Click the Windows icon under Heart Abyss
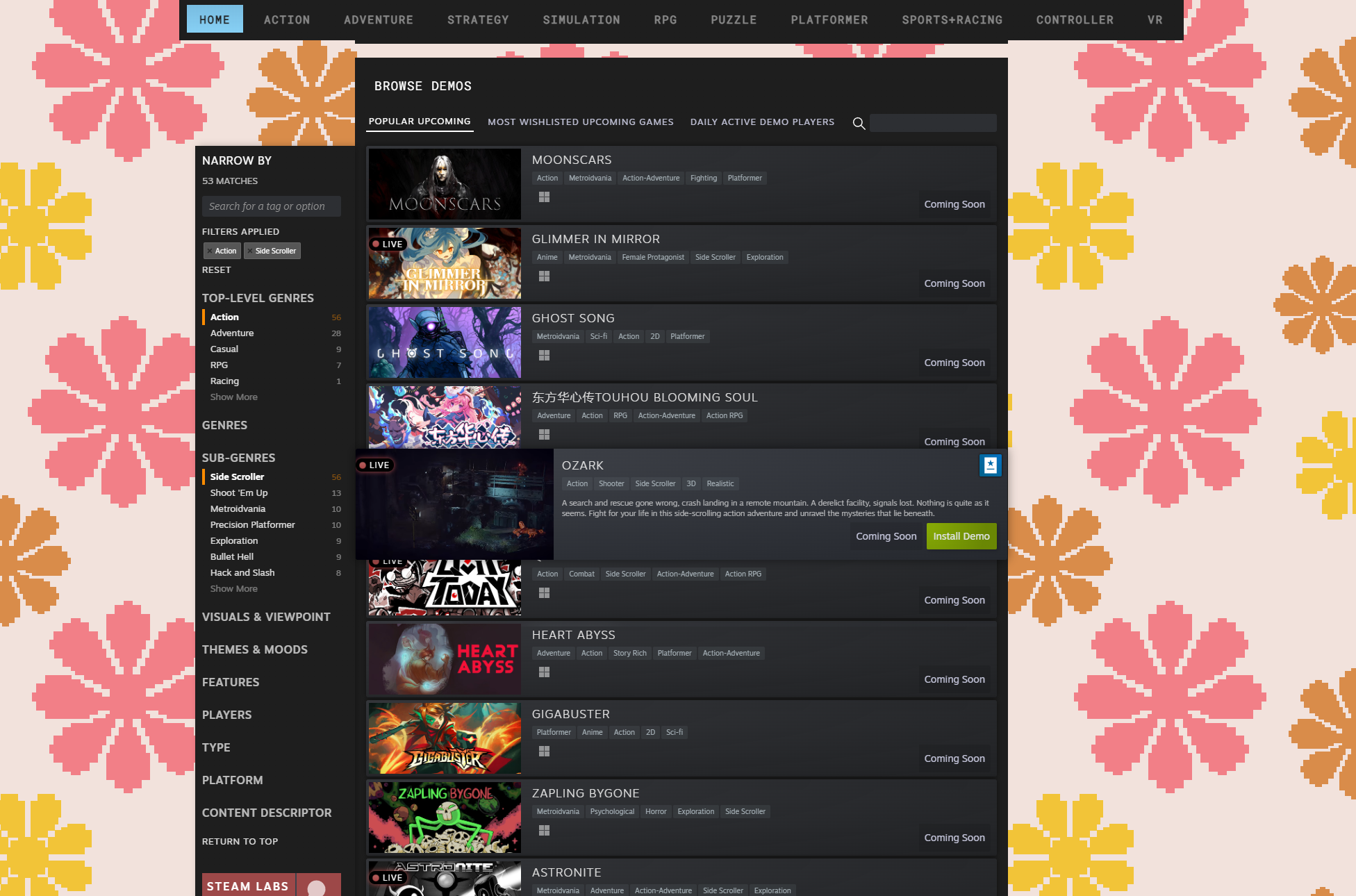1356x896 pixels. [x=544, y=672]
